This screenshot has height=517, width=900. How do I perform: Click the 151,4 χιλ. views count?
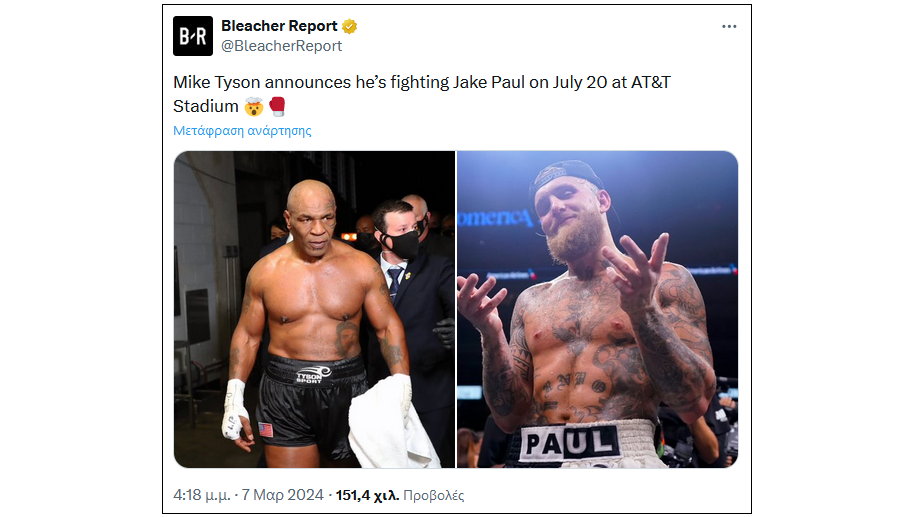(367, 495)
